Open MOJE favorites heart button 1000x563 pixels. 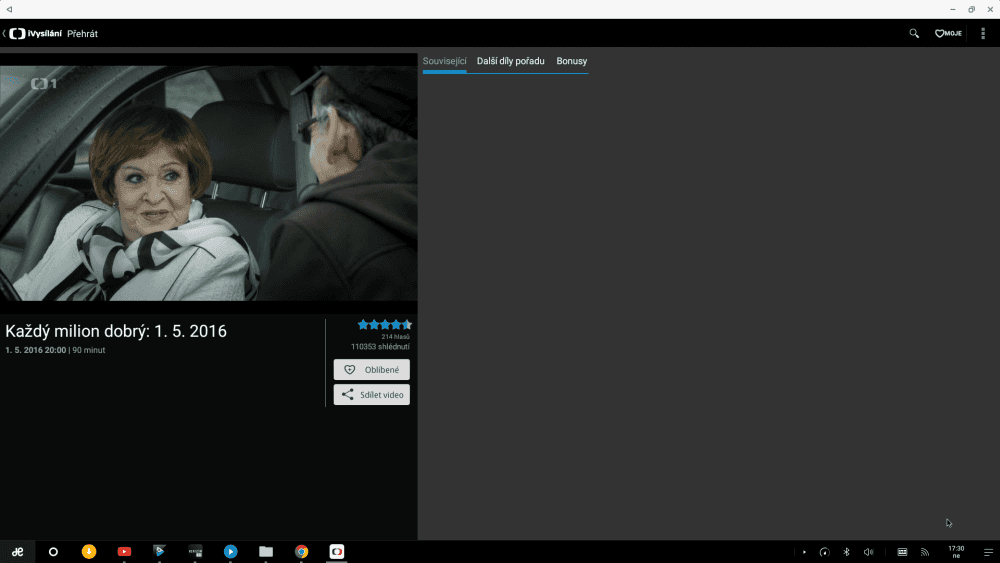(948, 33)
